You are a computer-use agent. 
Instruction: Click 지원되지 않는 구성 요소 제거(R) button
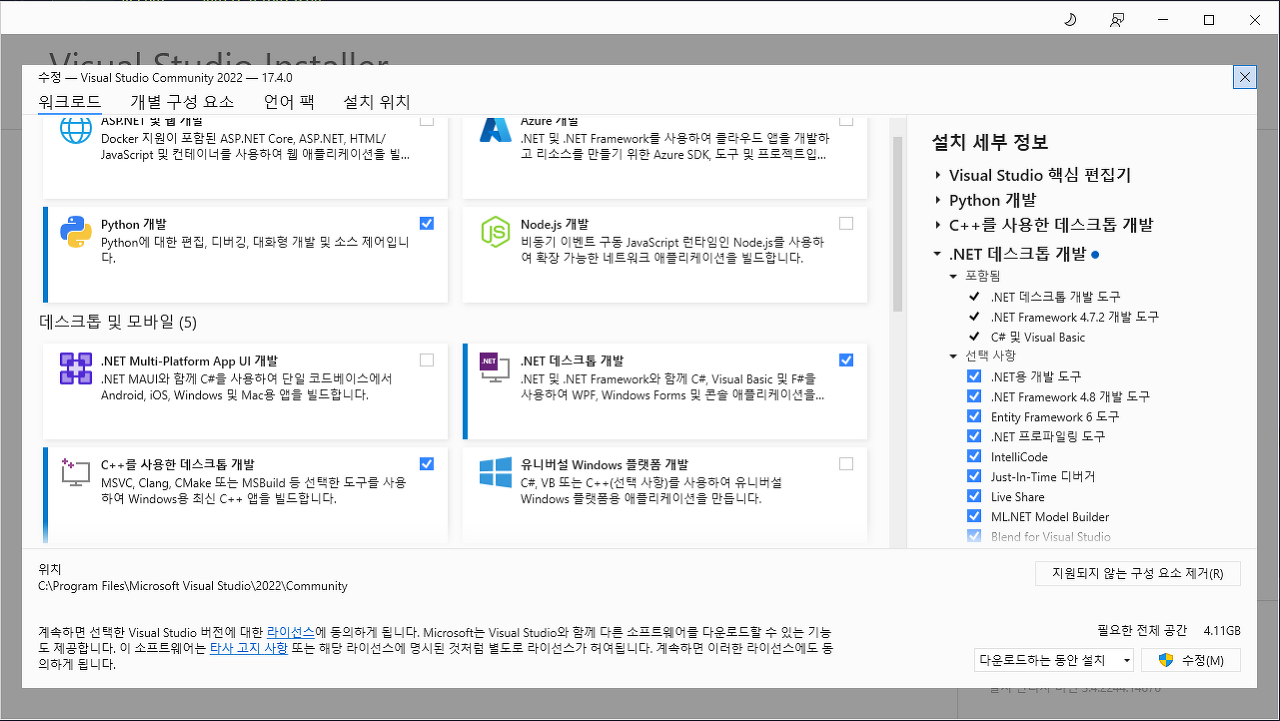[1138, 574]
